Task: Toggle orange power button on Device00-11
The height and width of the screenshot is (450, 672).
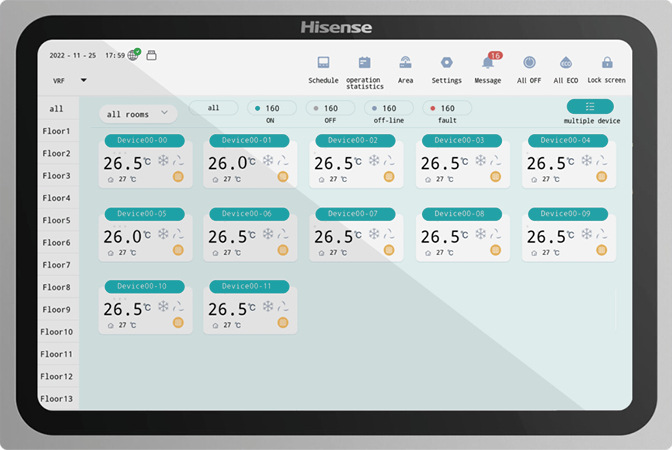Action: [x=282, y=323]
